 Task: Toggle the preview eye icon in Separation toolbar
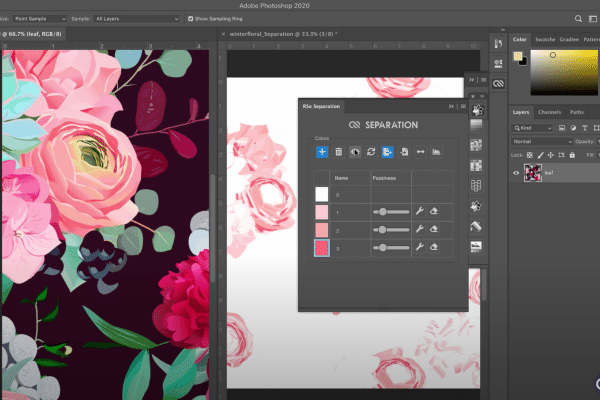click(355, 151)
